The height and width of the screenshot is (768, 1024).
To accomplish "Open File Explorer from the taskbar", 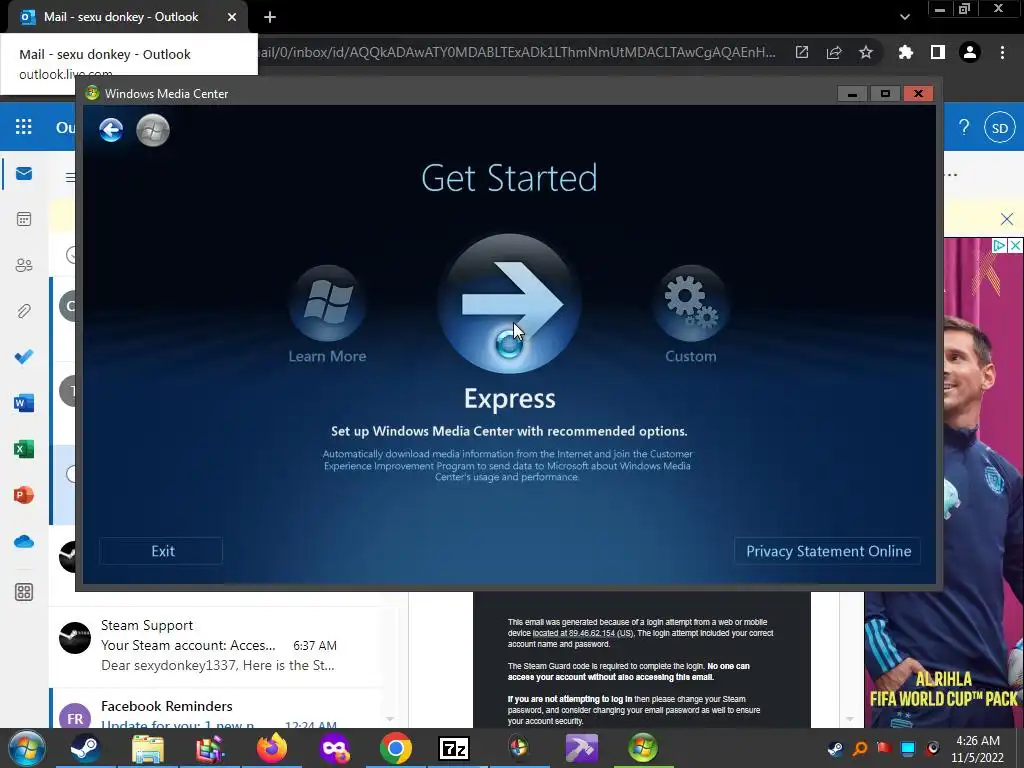I will coord(148,748).
